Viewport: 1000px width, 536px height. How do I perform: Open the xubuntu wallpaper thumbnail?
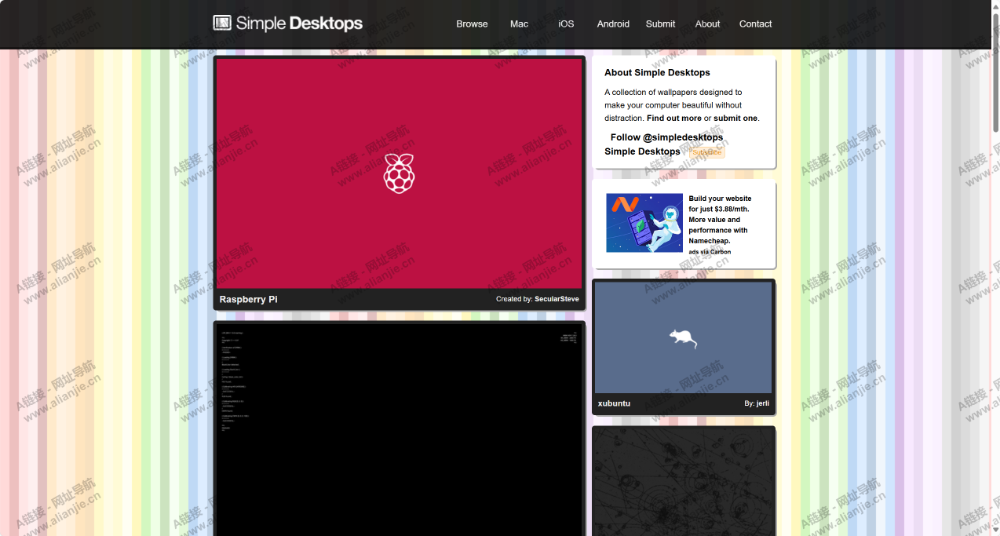683,338
